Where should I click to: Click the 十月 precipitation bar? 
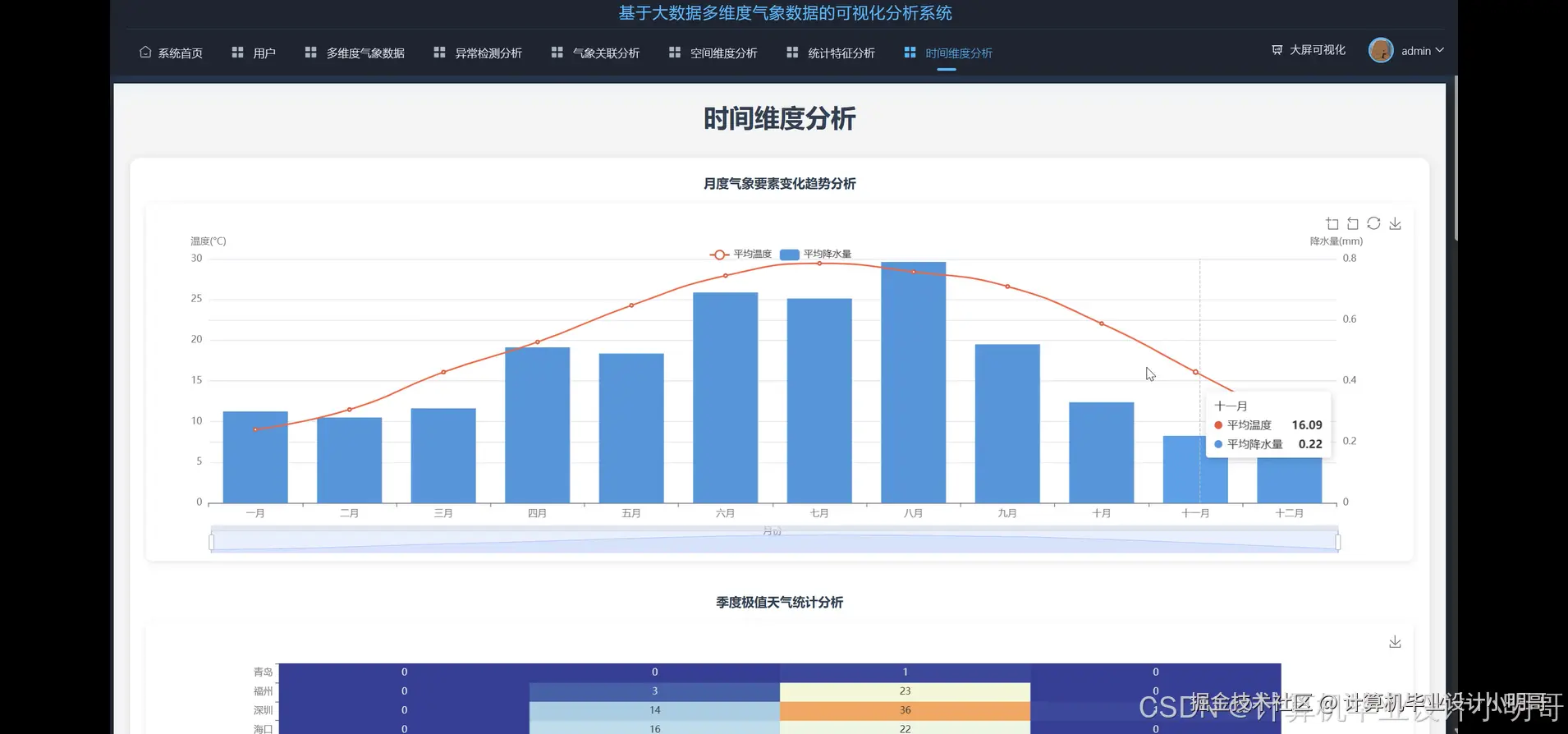(1101, 452)
